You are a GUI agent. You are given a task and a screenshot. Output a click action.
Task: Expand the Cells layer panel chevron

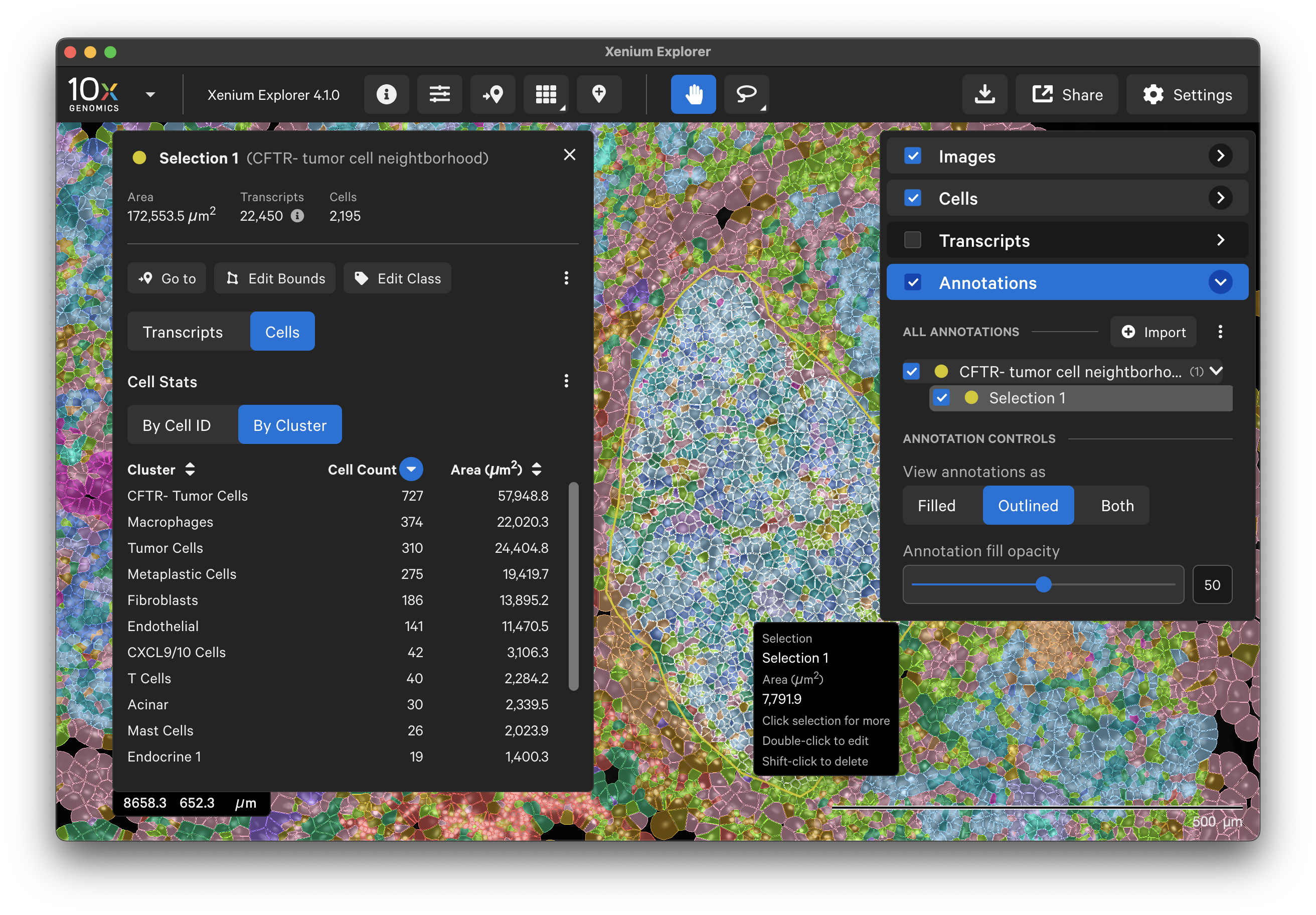point(1220,198)
